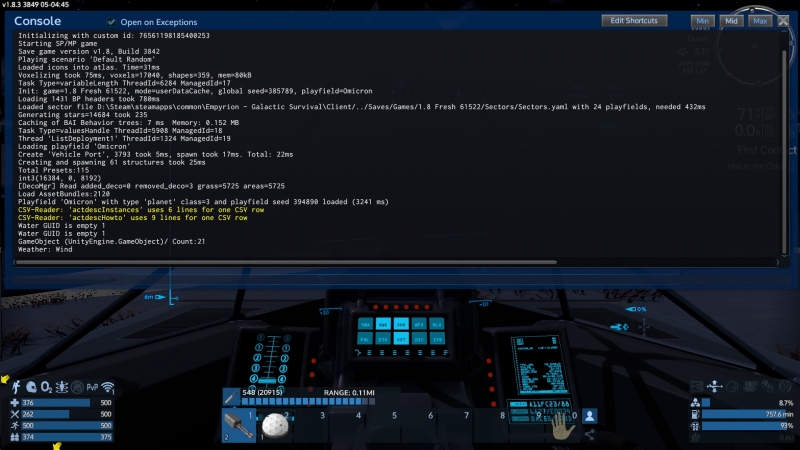Click the 'Weather: Wind' console line
Viewport: 800px width, 450px height.
45,249
